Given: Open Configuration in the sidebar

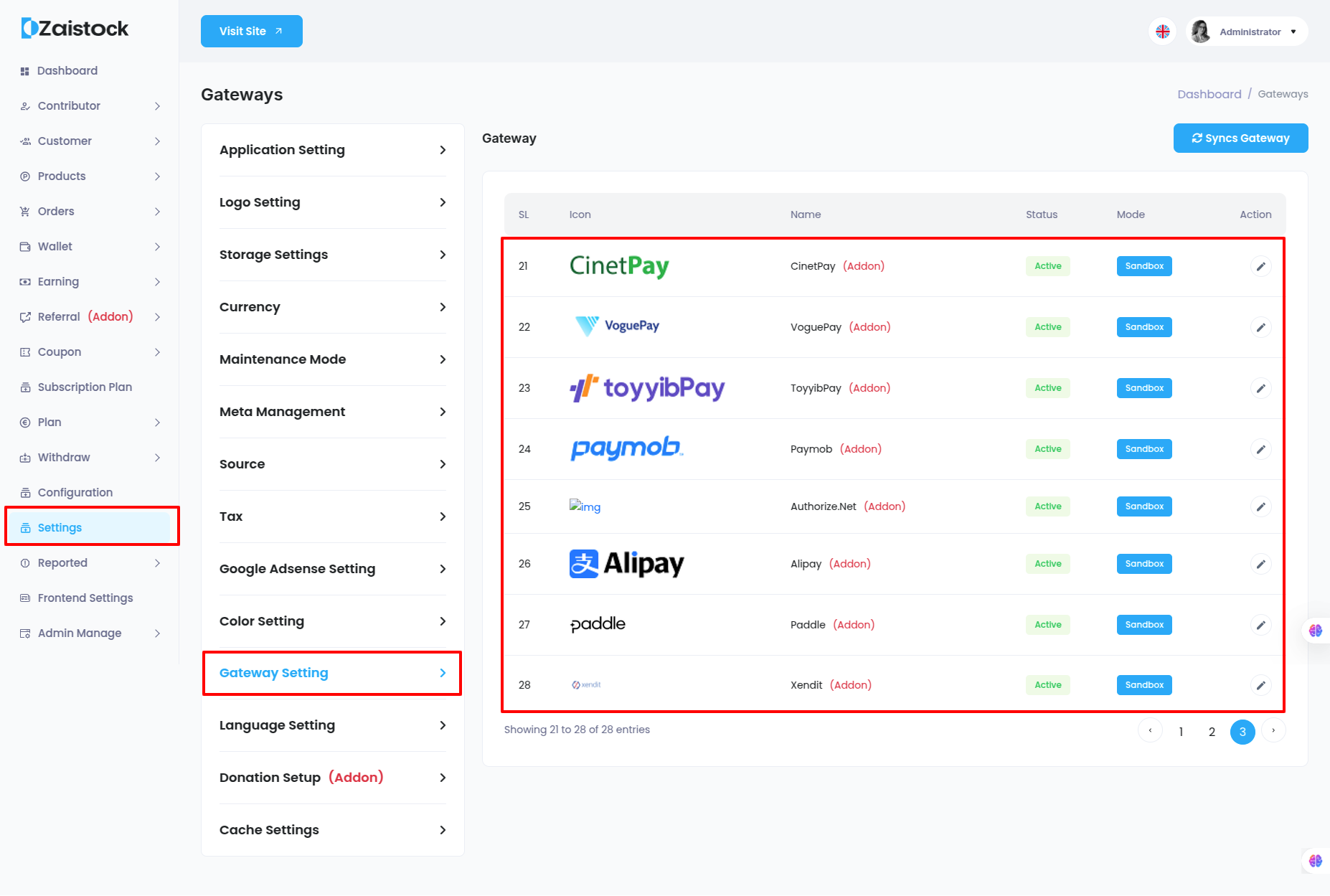Looking at the screenshot, I should (x=90, y=493).
